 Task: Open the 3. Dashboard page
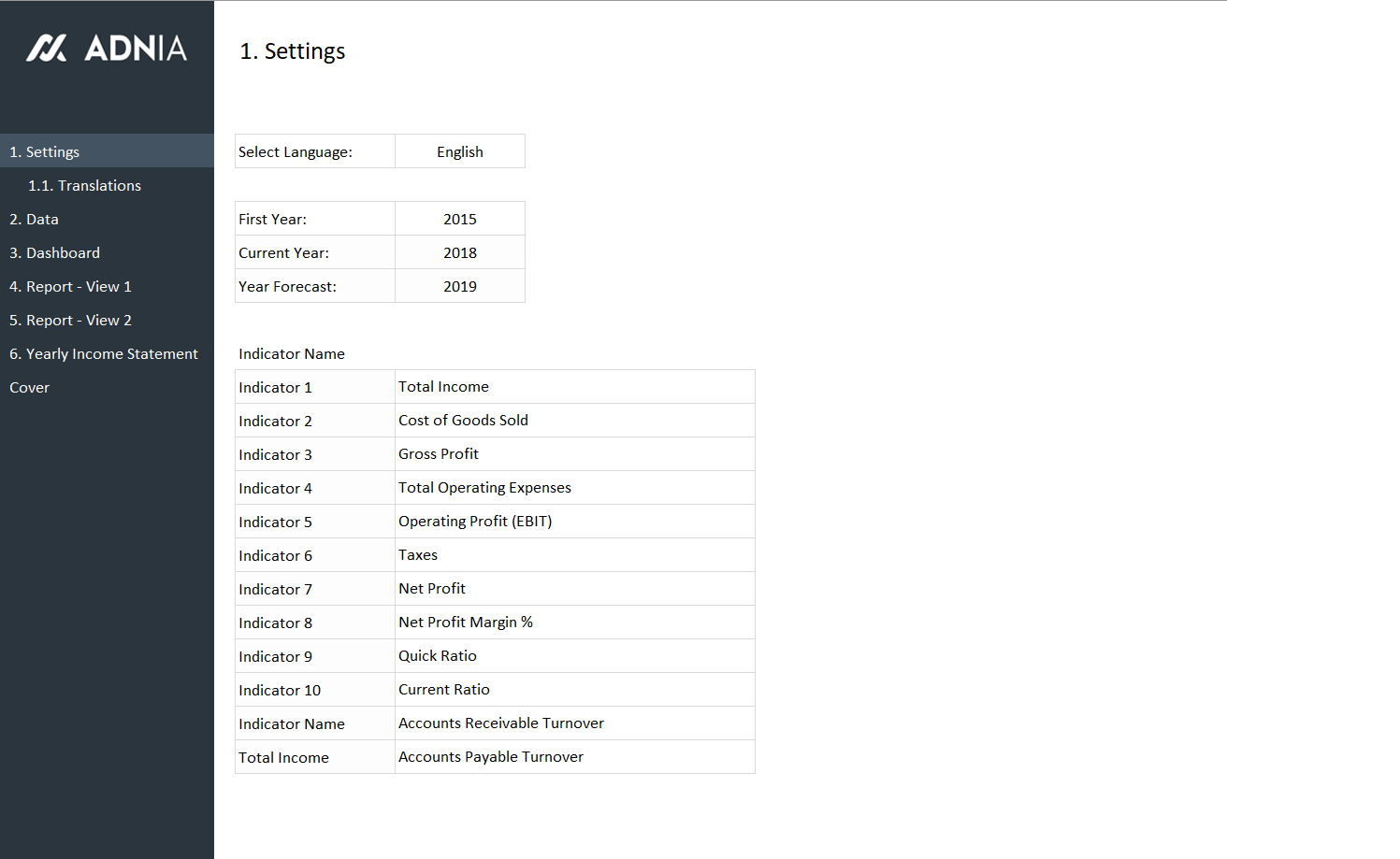(x=54, y=252)
